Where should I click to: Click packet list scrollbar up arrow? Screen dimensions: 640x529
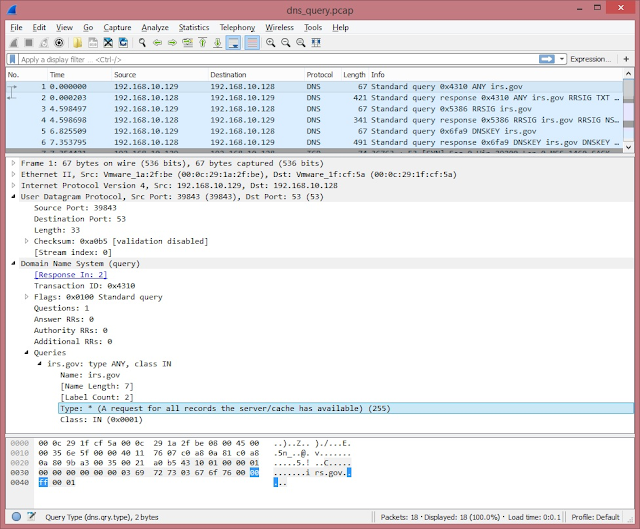(628, 74)
